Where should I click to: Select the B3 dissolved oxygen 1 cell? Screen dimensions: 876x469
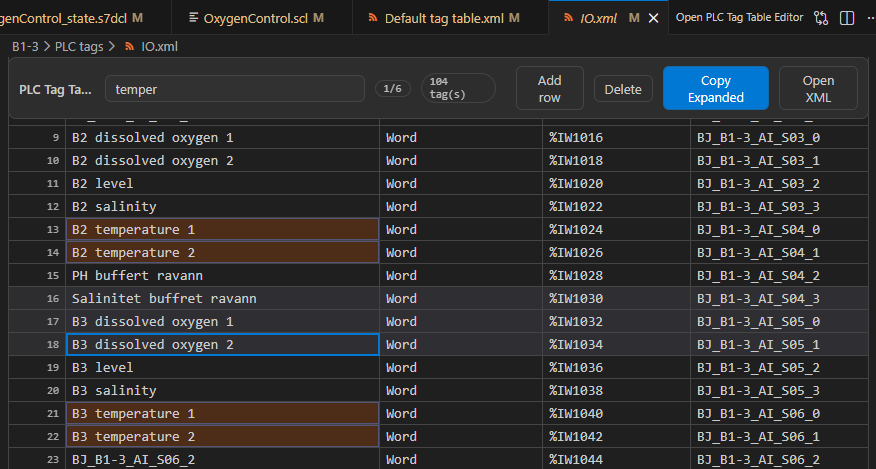coord(222,321)
